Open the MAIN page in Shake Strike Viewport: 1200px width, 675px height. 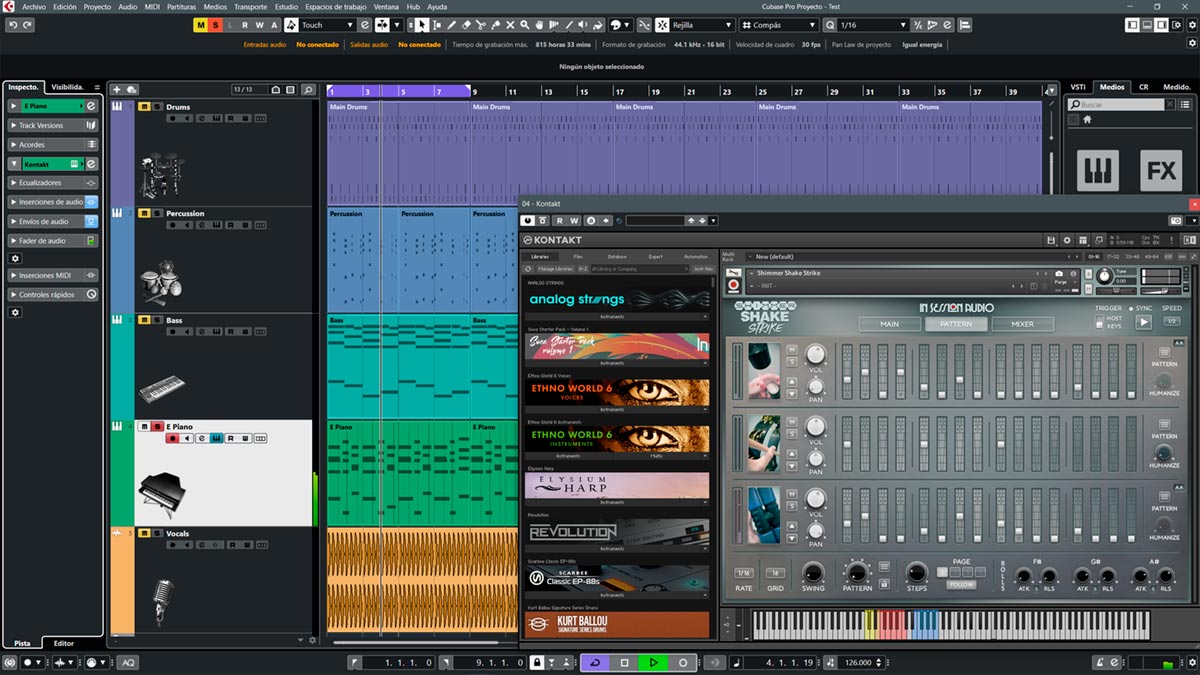889,324
